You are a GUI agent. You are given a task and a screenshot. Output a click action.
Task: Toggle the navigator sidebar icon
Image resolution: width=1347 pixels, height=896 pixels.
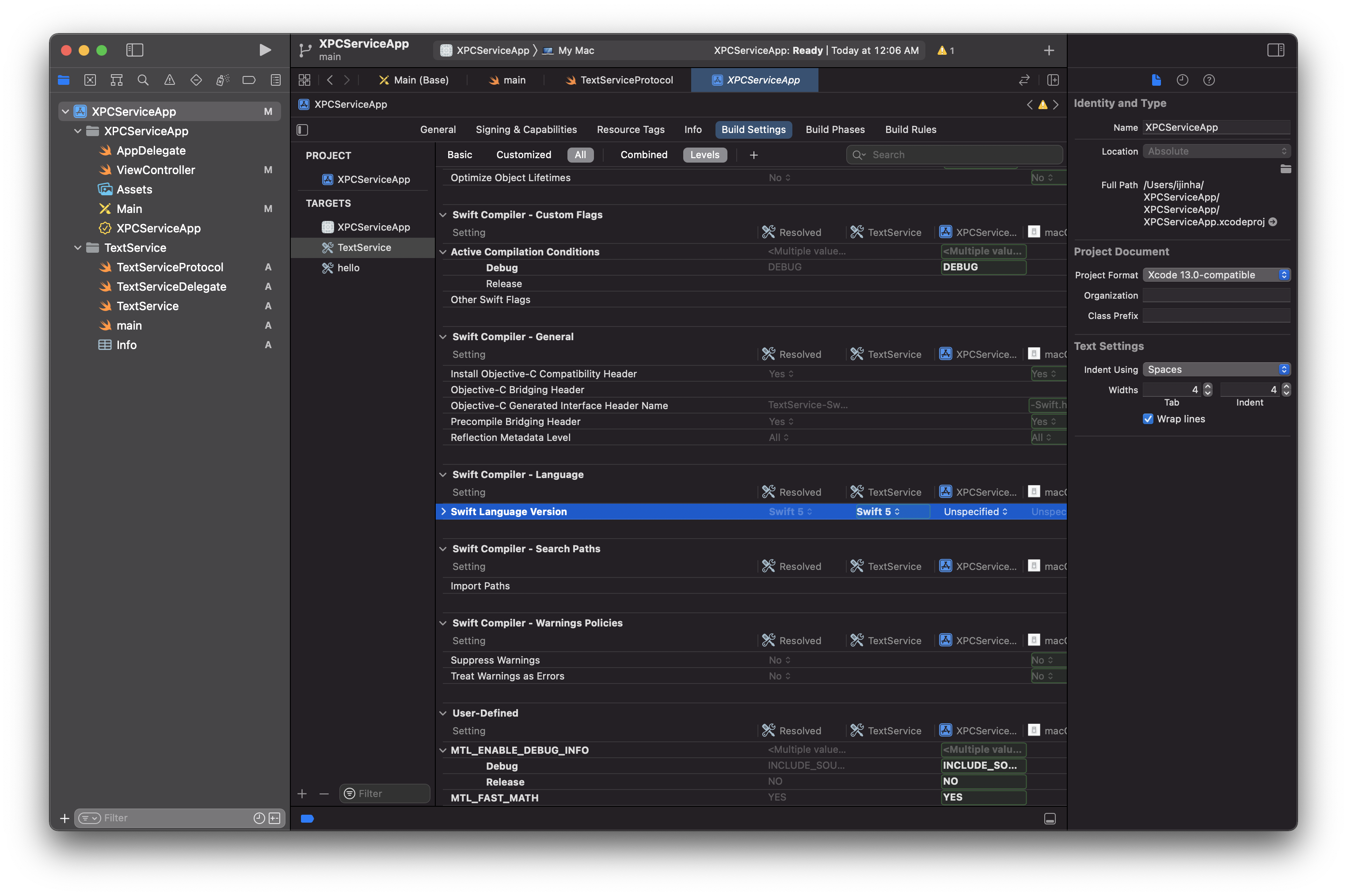coord(135,50)
